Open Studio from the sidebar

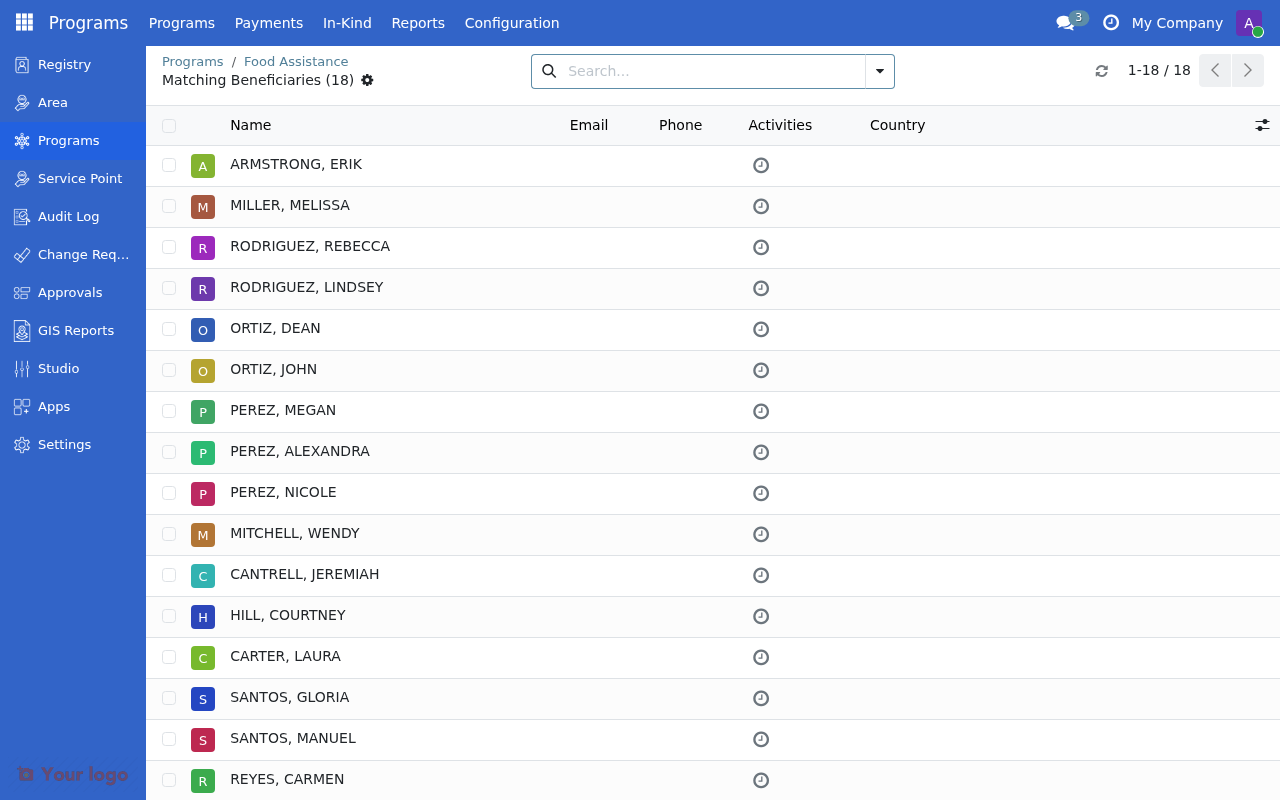tap(57, 368)
